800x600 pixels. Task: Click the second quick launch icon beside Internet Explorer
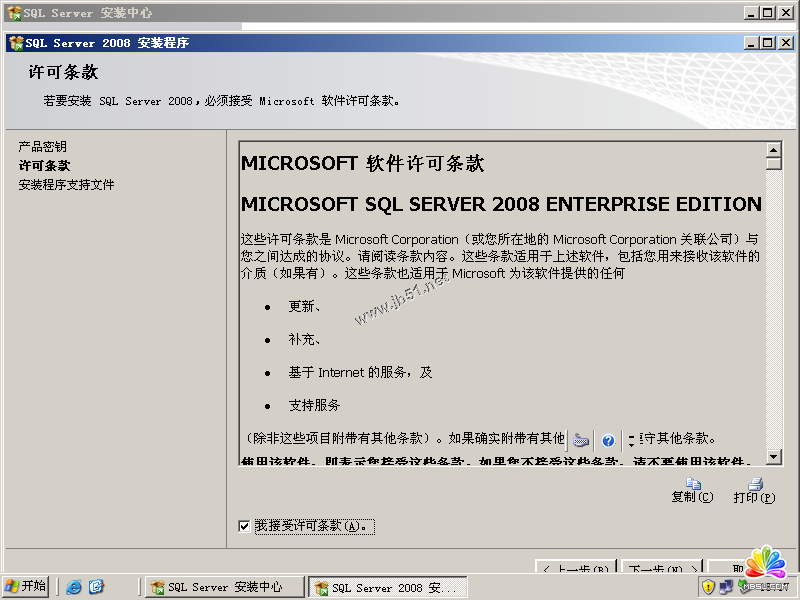96,587
